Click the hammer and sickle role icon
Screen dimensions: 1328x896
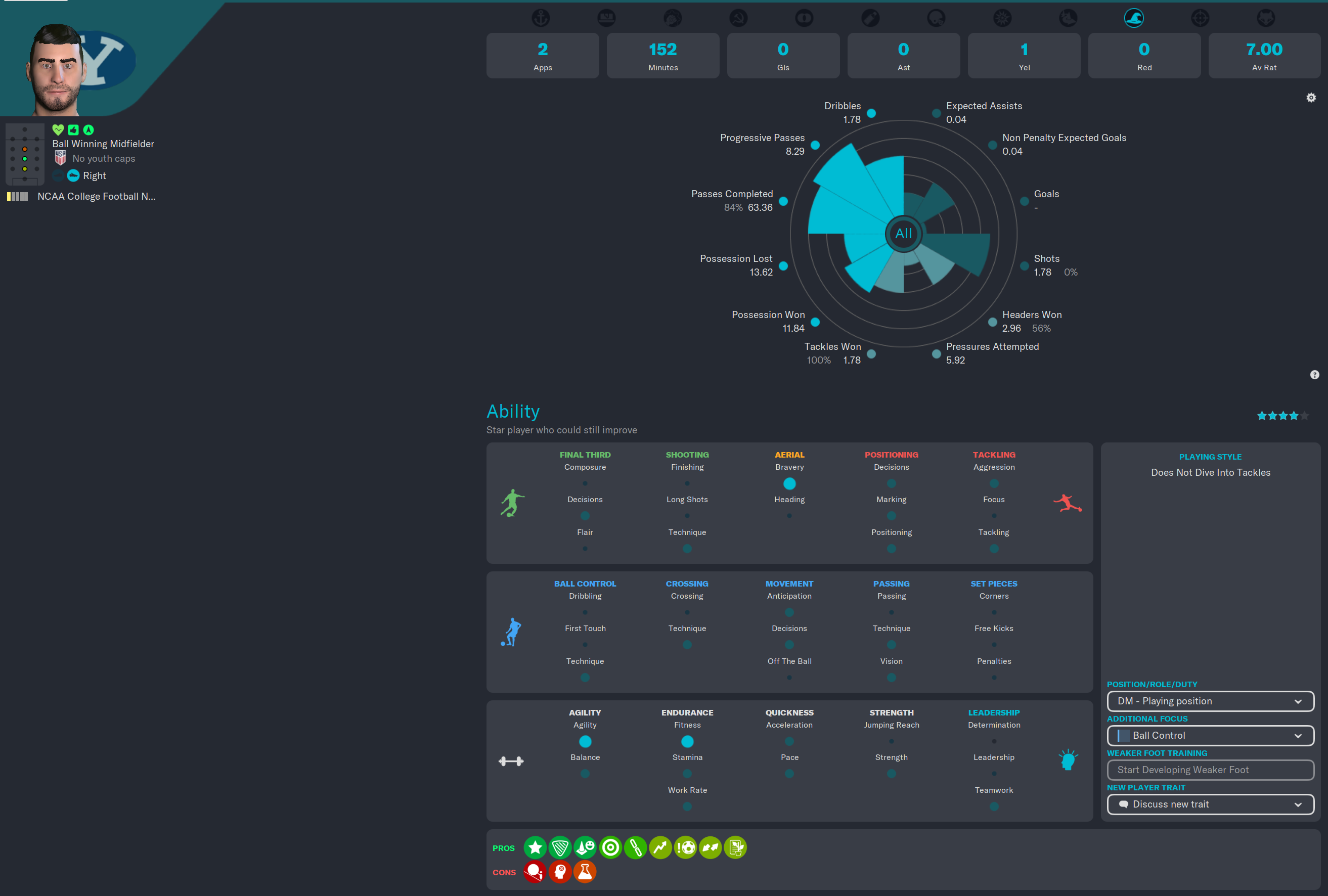[x=738, y=18]
